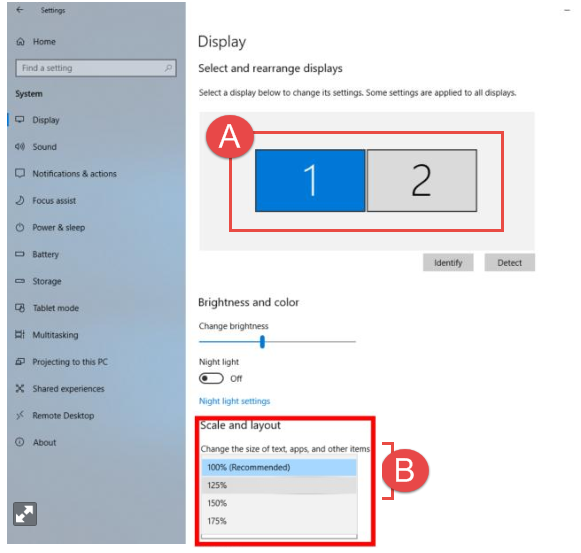Screen dimensions: 581x553
Task: Click the expand arrows icon
Action: coord(25,514)
